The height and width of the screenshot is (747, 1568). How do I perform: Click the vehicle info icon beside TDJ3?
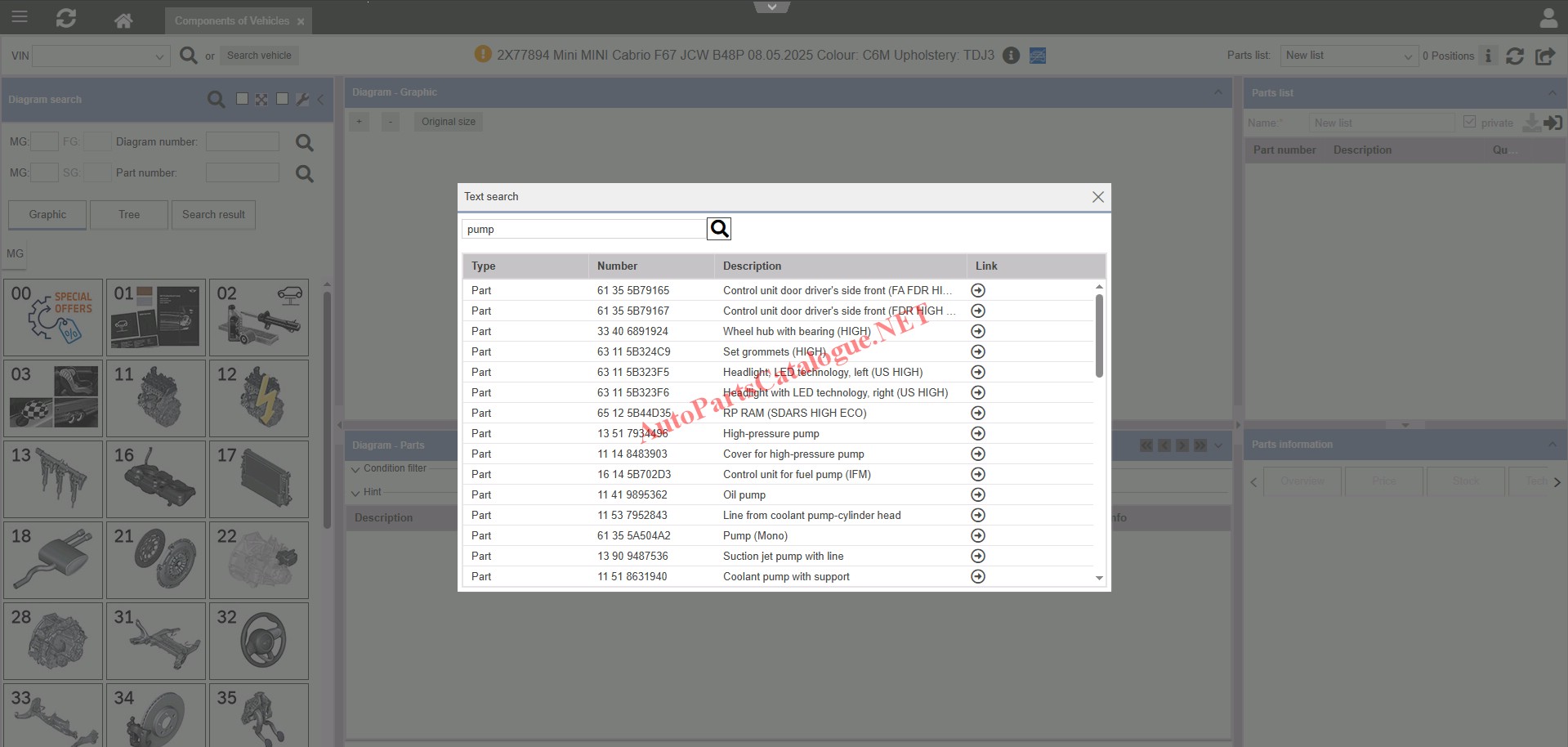1011,56
